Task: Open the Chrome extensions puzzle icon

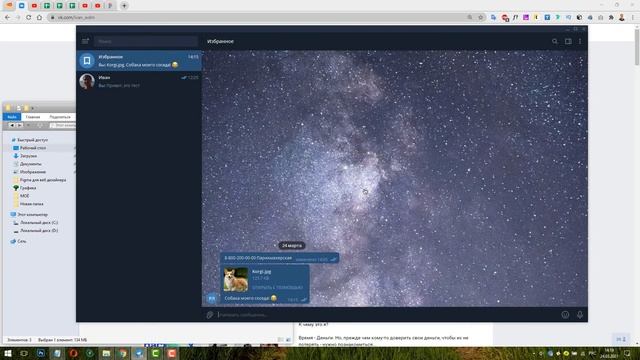Action: (x=611, y=18)
